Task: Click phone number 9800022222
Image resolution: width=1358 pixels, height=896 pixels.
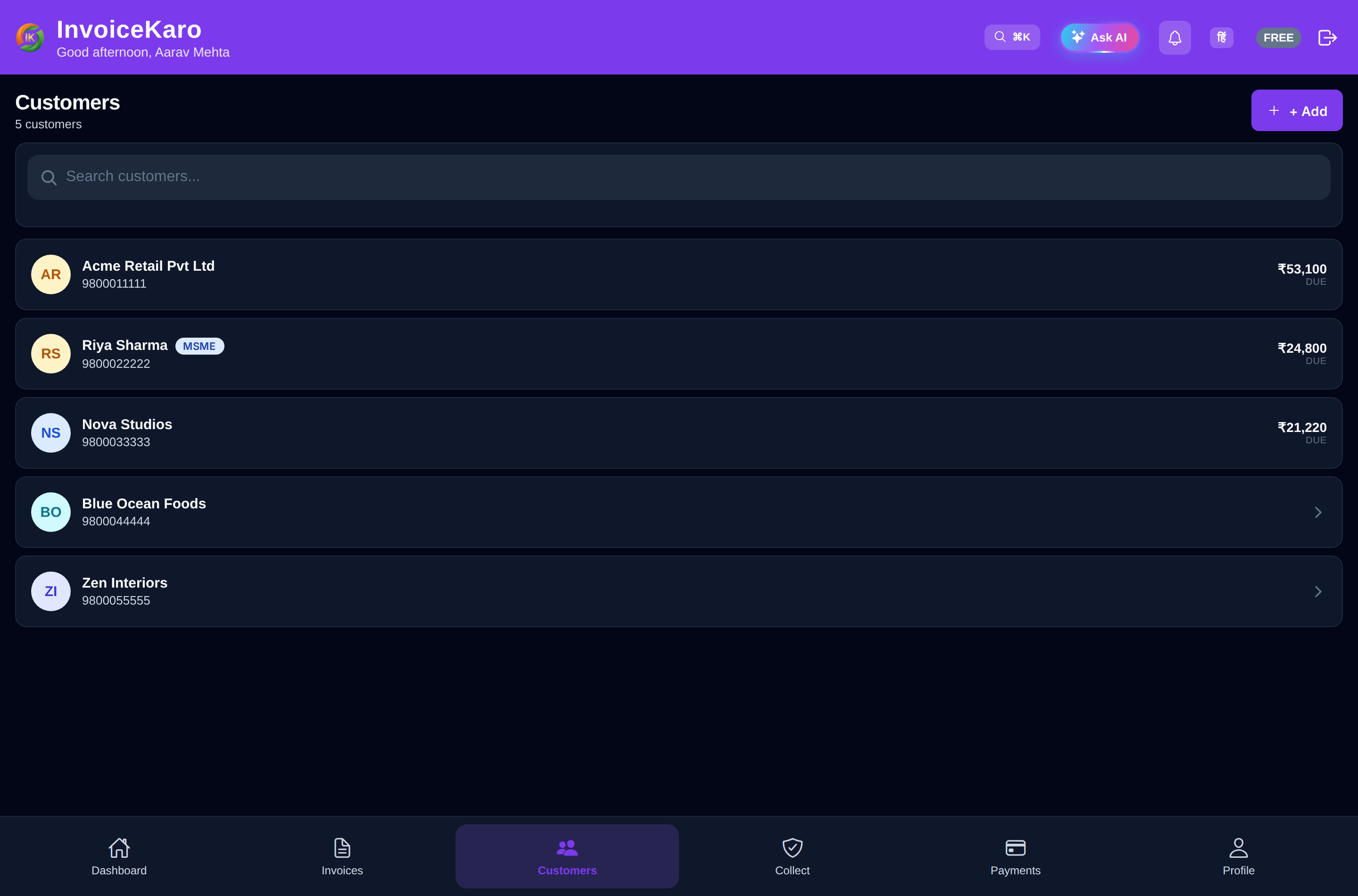Action: pos(116,364)
